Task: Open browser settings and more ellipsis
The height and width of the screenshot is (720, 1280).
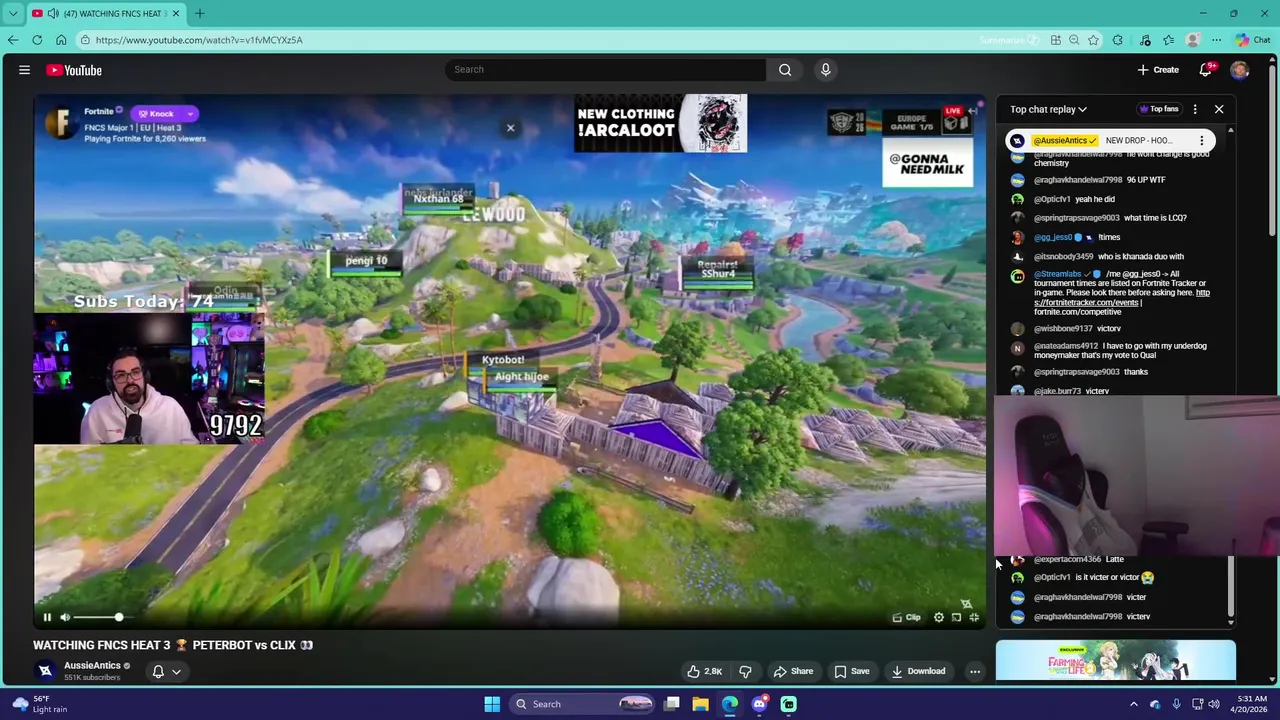Action: coord(1216,40)
